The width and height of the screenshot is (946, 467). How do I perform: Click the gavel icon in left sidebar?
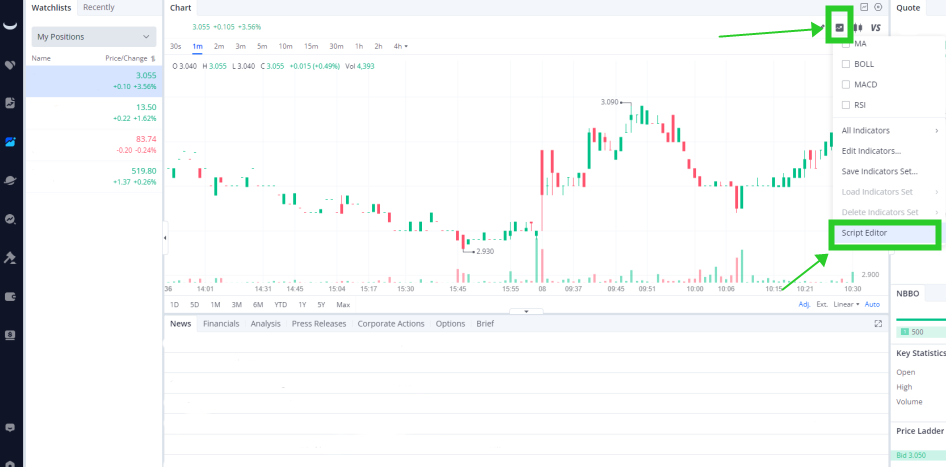pos(10,257)
